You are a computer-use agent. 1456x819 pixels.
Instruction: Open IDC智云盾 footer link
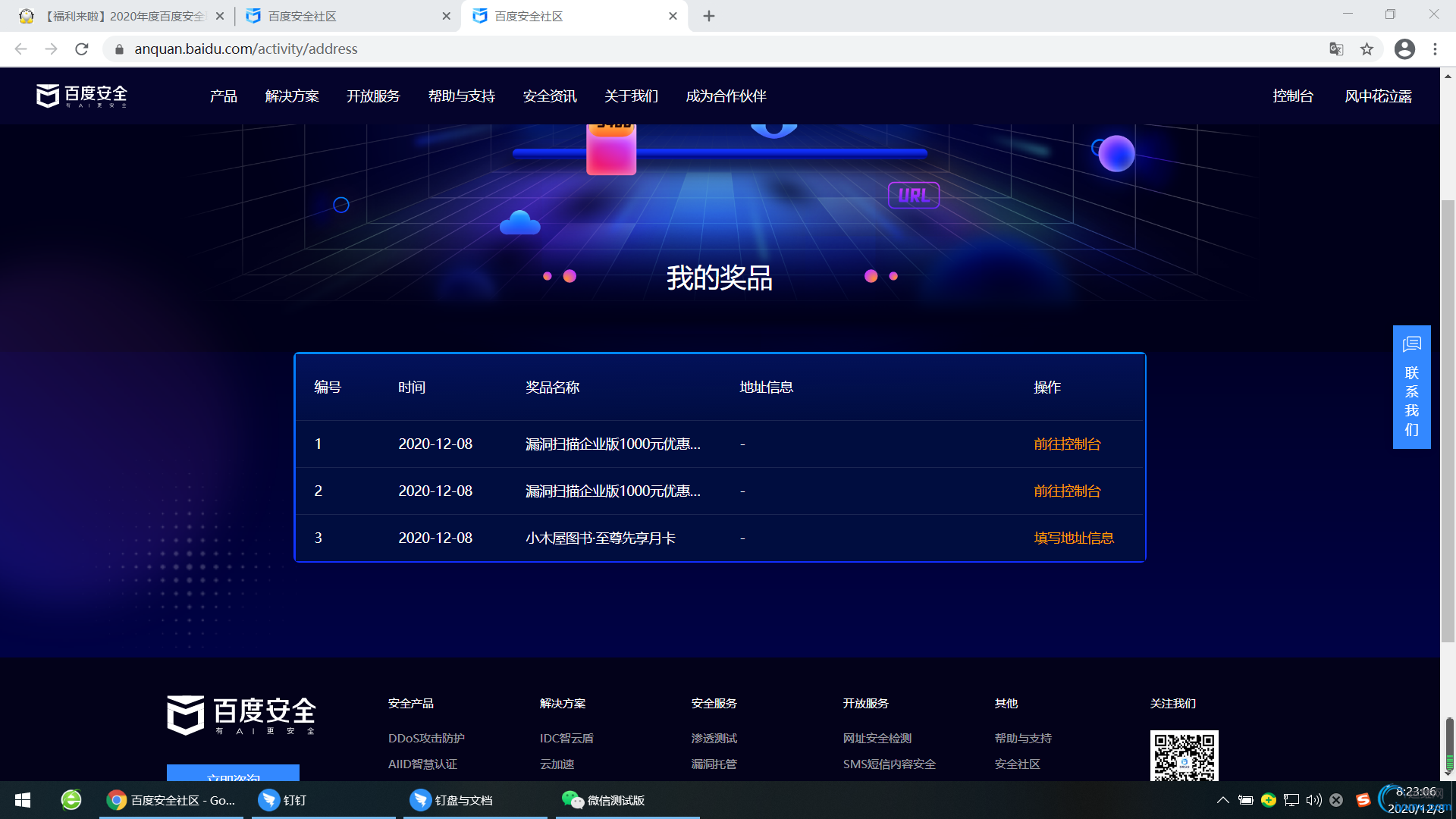(x=566, y=739)
